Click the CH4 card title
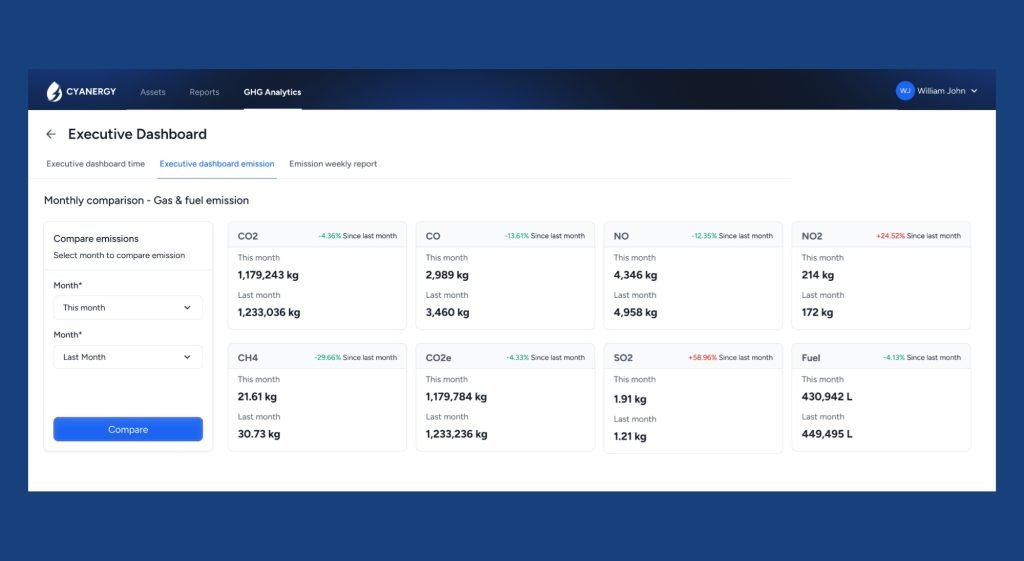1024x561 pixels. pyautogui.click(x=248, y=357)
